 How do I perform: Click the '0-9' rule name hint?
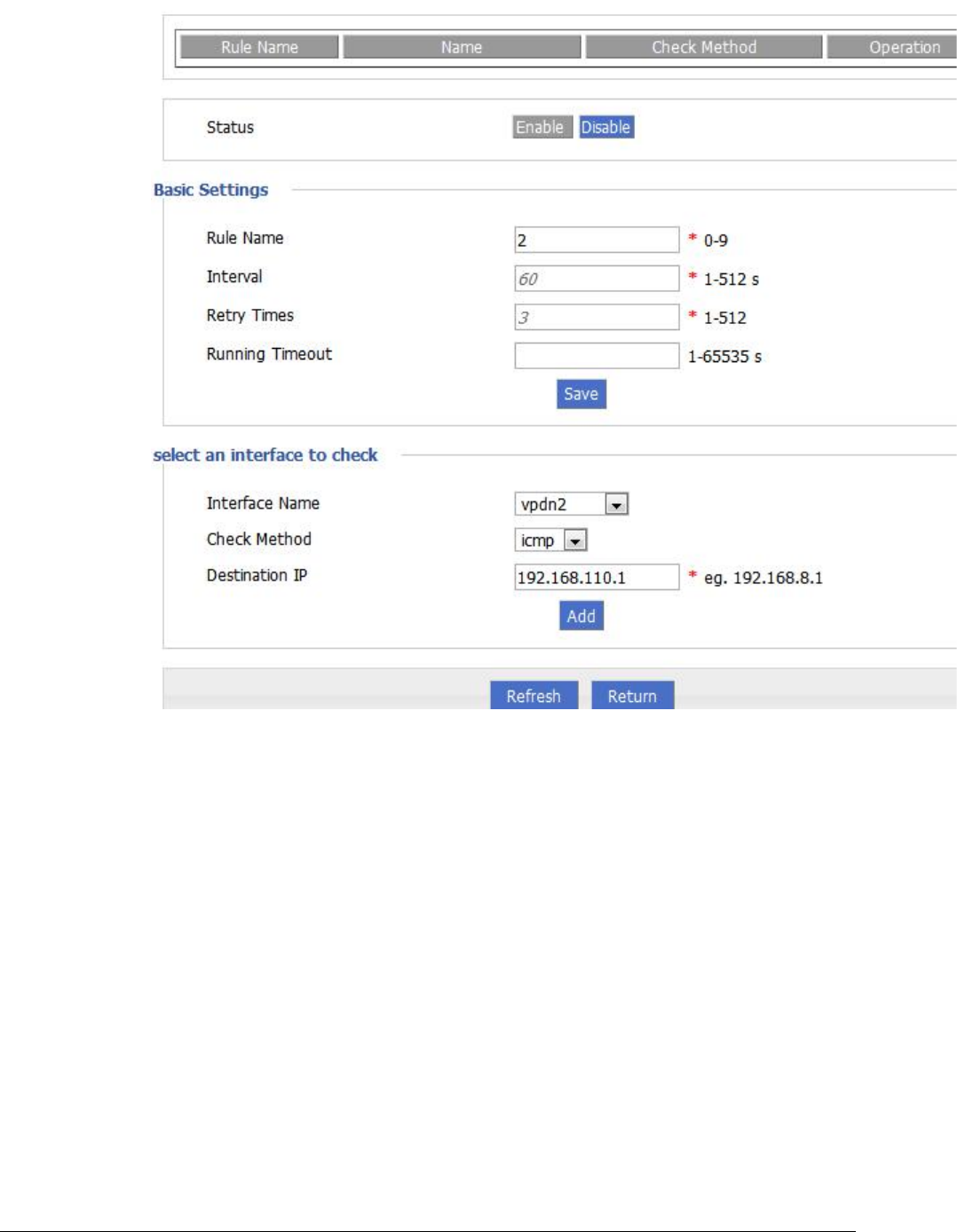pos(716,241)
